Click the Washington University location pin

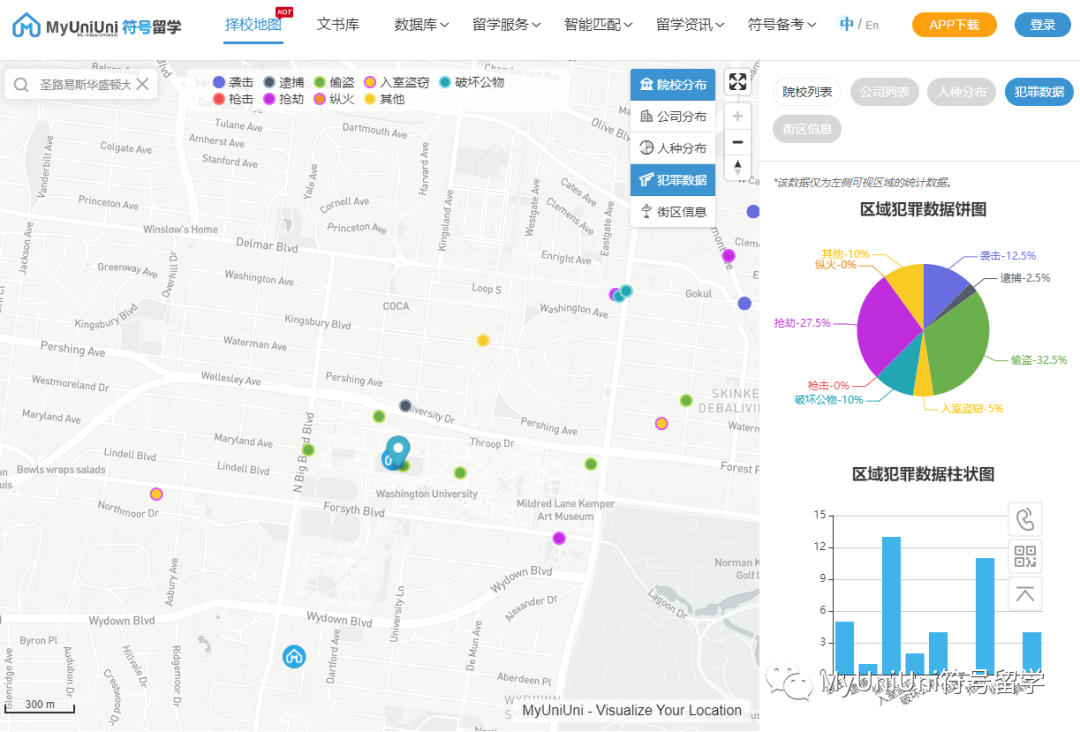[397, 451]
